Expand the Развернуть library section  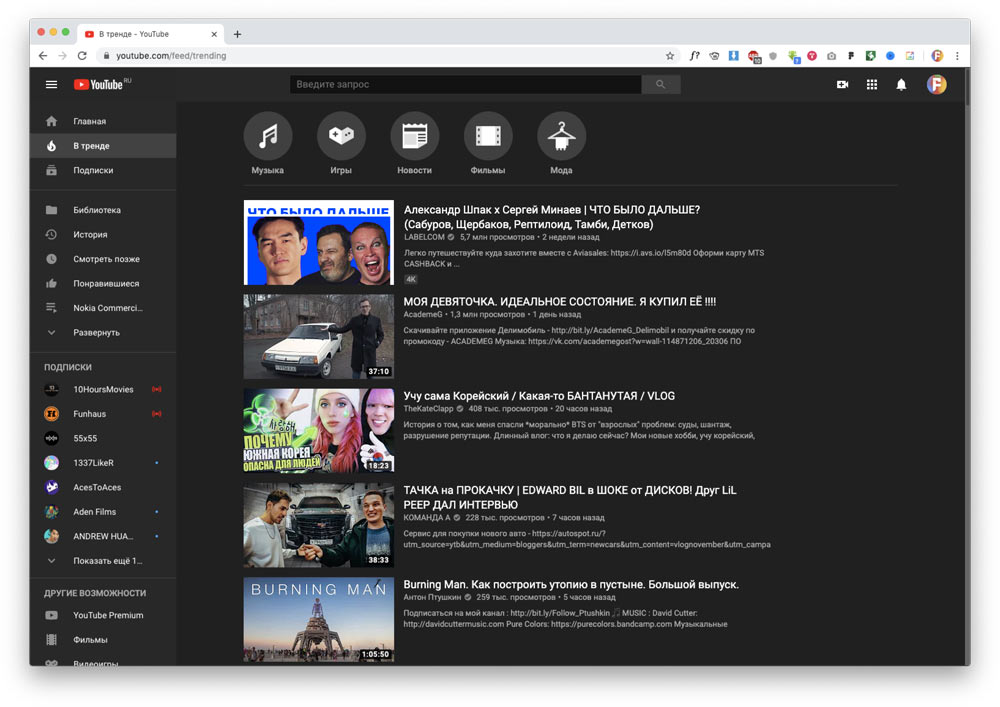click(x=96, y=332)
